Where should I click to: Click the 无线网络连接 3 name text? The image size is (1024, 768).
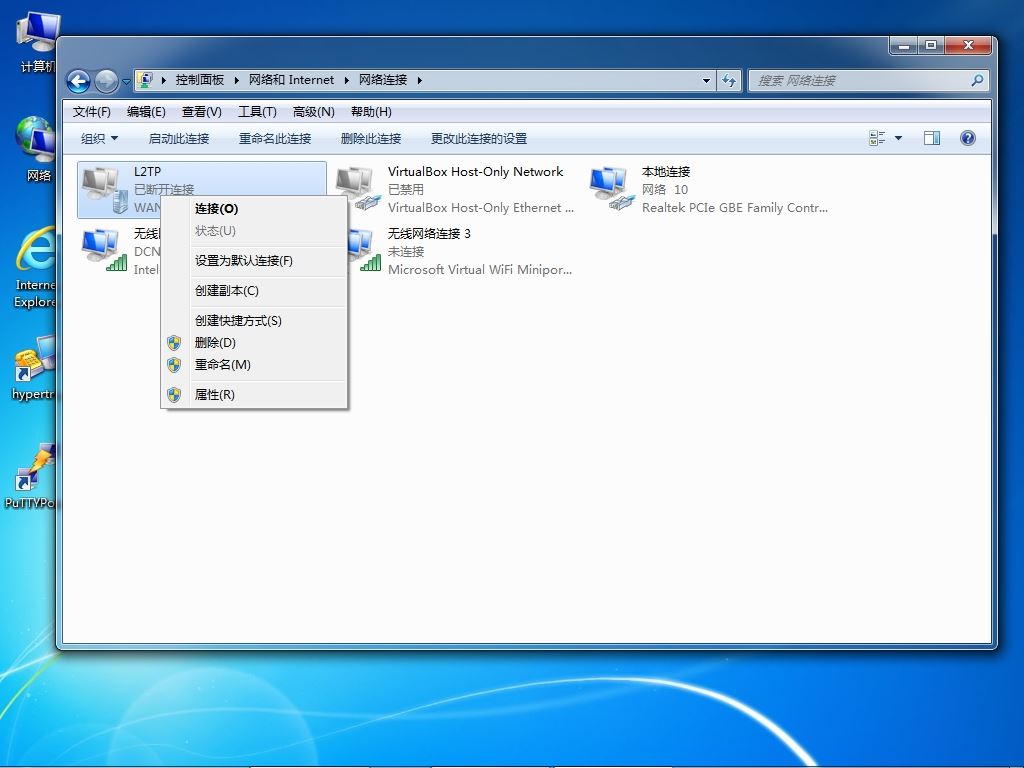pos(429,234)
